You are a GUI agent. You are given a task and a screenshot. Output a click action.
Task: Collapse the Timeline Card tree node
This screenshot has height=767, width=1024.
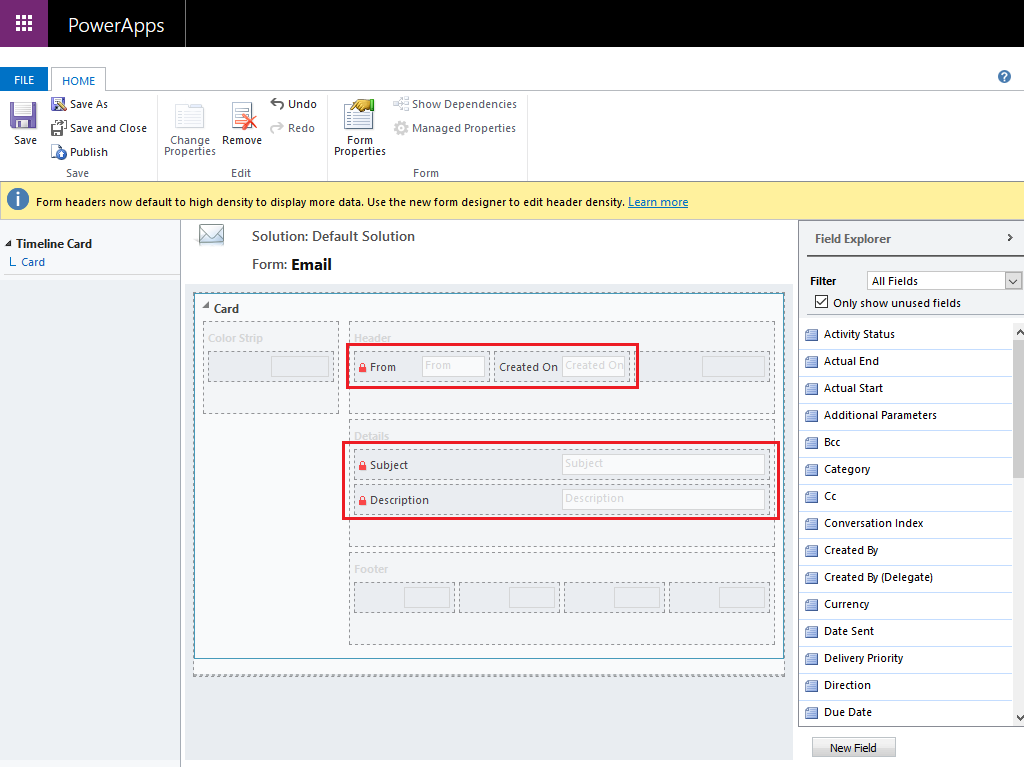pos(9,243)
